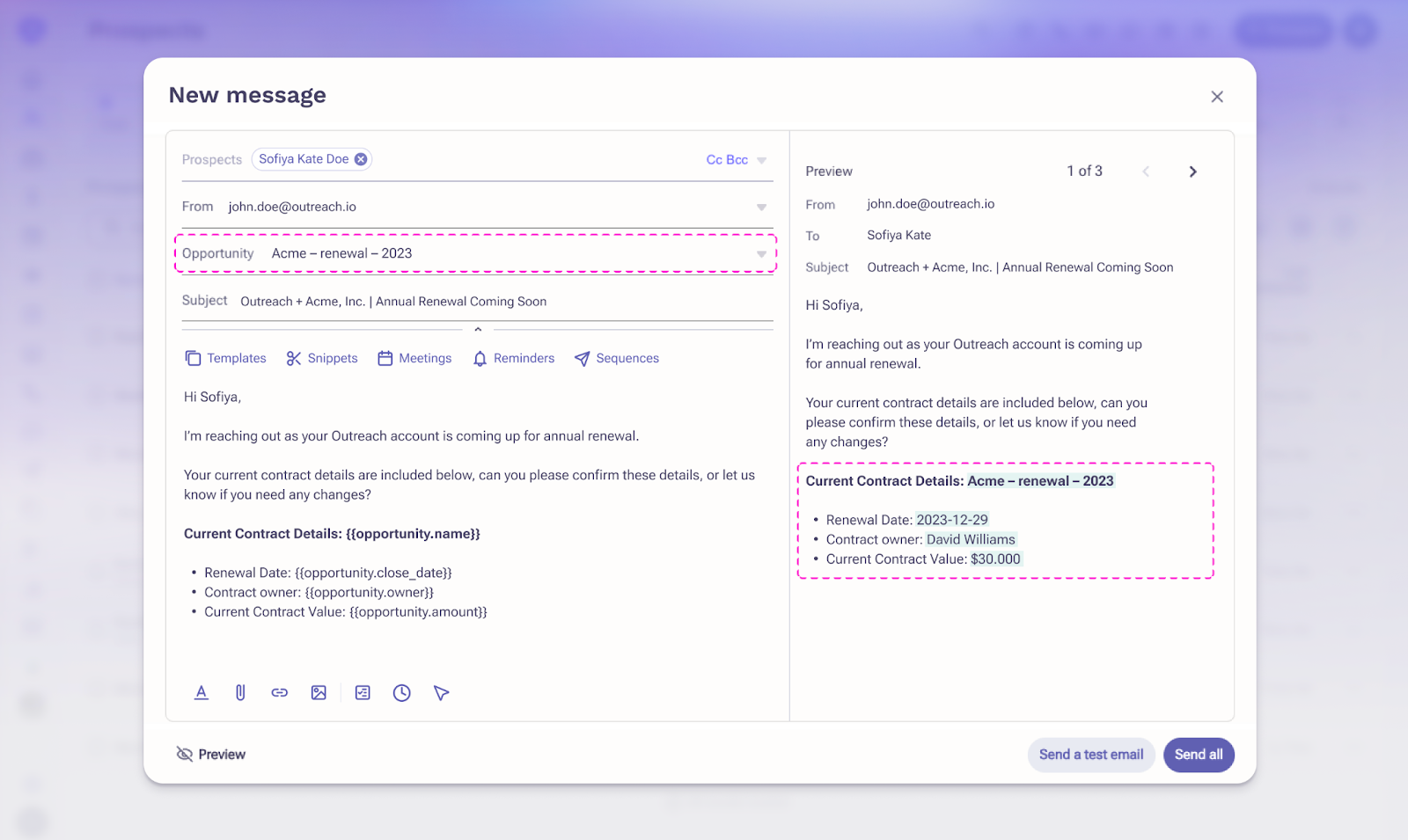Screen dimensions: 1408x840
Task: Click the {{opportunity.name}} variable heading
Action: click(413, 534)
